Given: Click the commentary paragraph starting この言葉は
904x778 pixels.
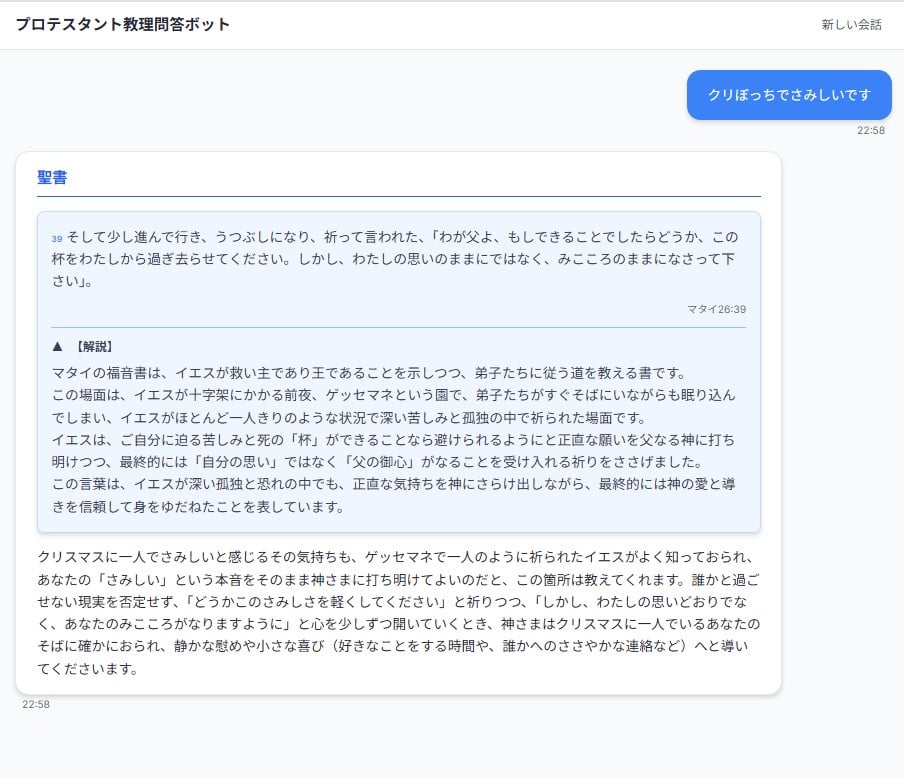Looking at the screenshot, I should 398,496.
